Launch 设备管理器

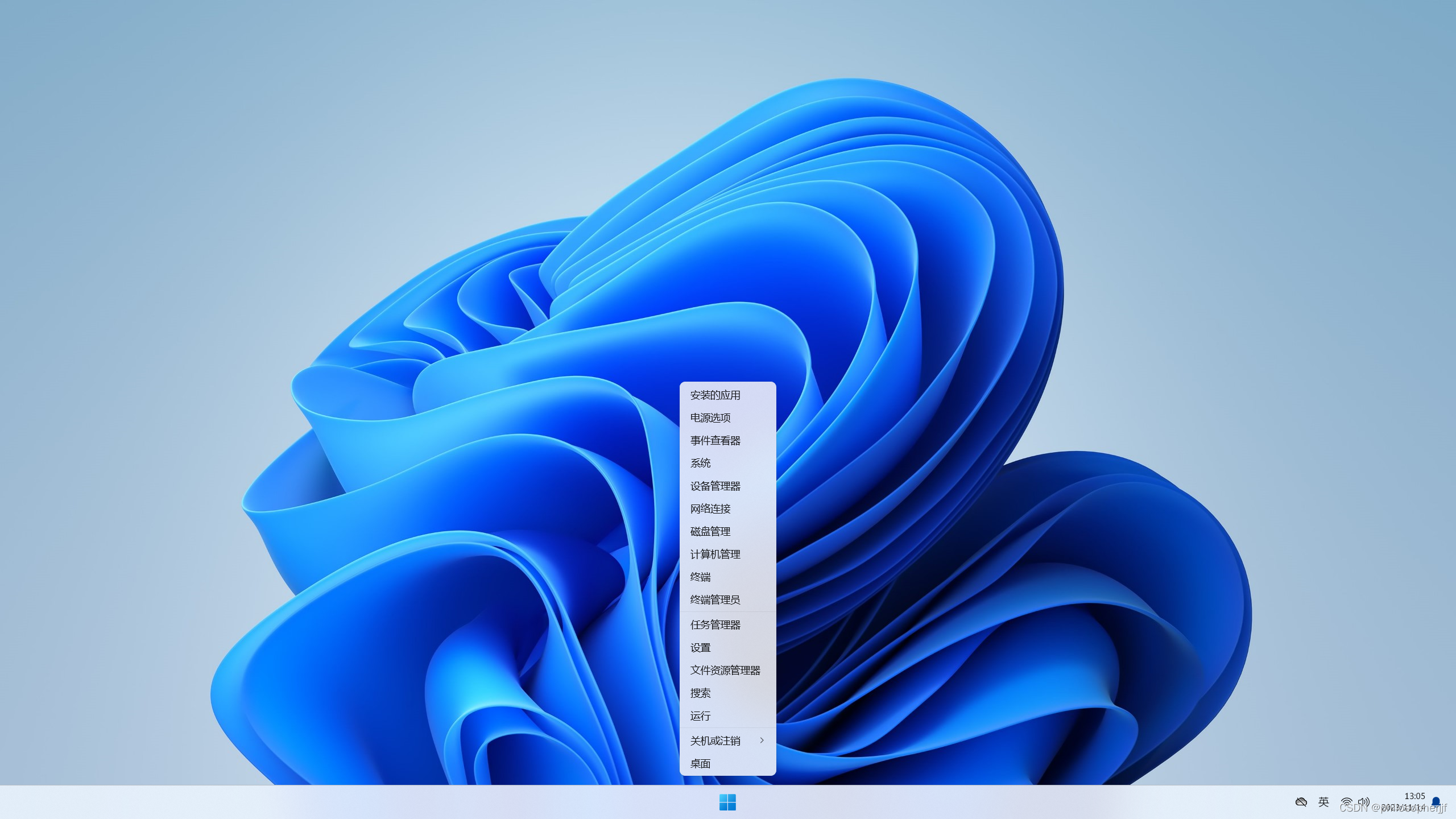click(728, 486)
